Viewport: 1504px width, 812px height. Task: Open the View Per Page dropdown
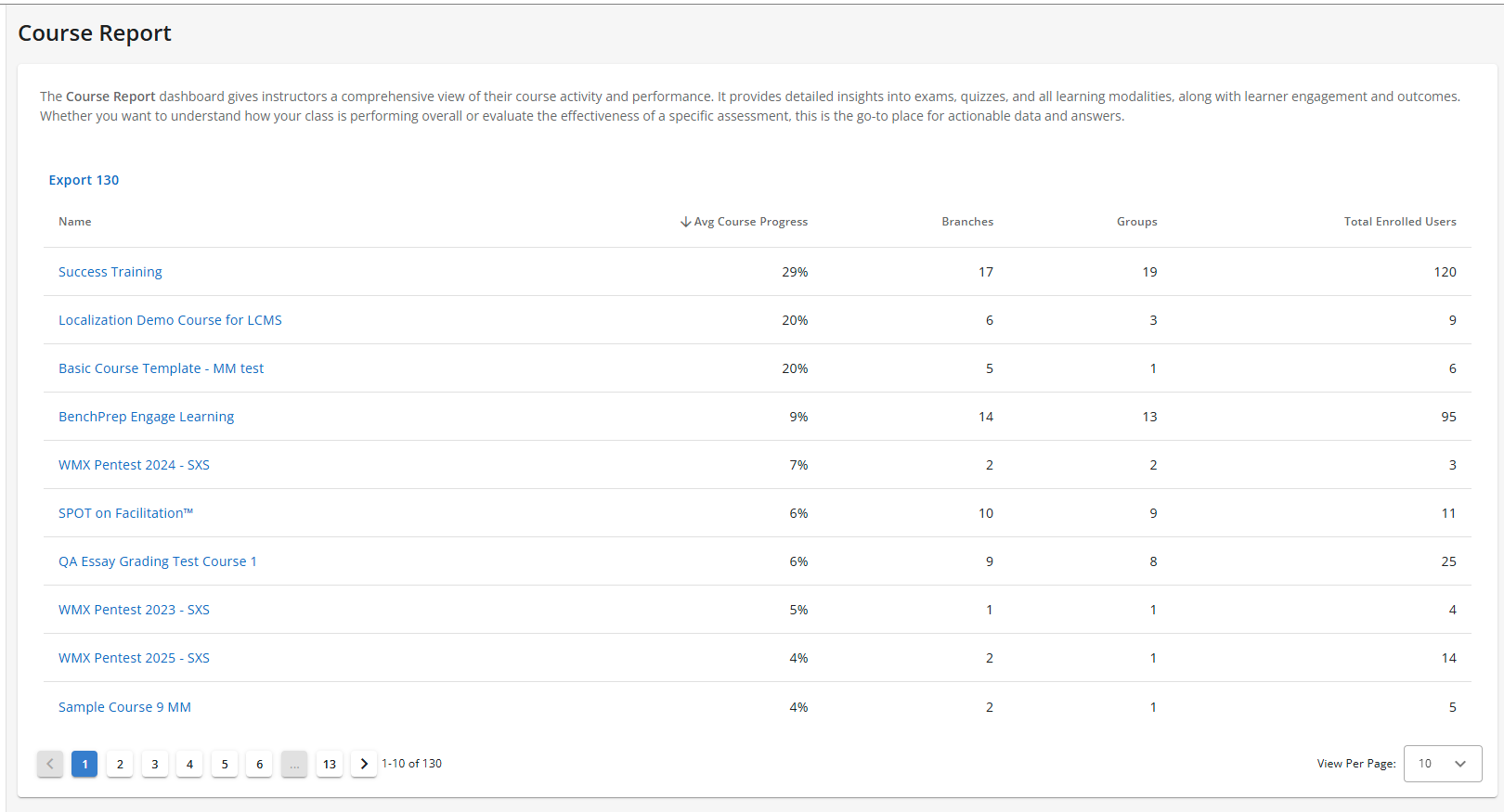tap(1442, 764)
